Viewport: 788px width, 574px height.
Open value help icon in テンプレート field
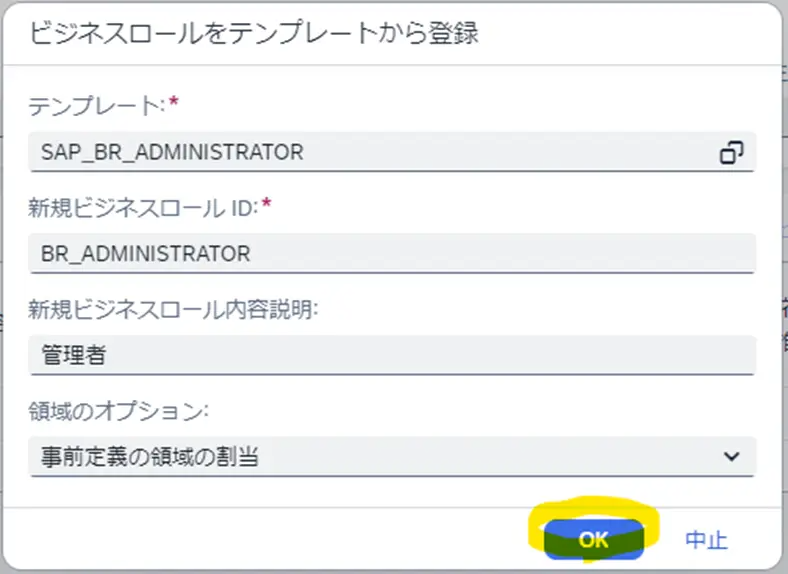pyautogui.click(x=731, y=153)
